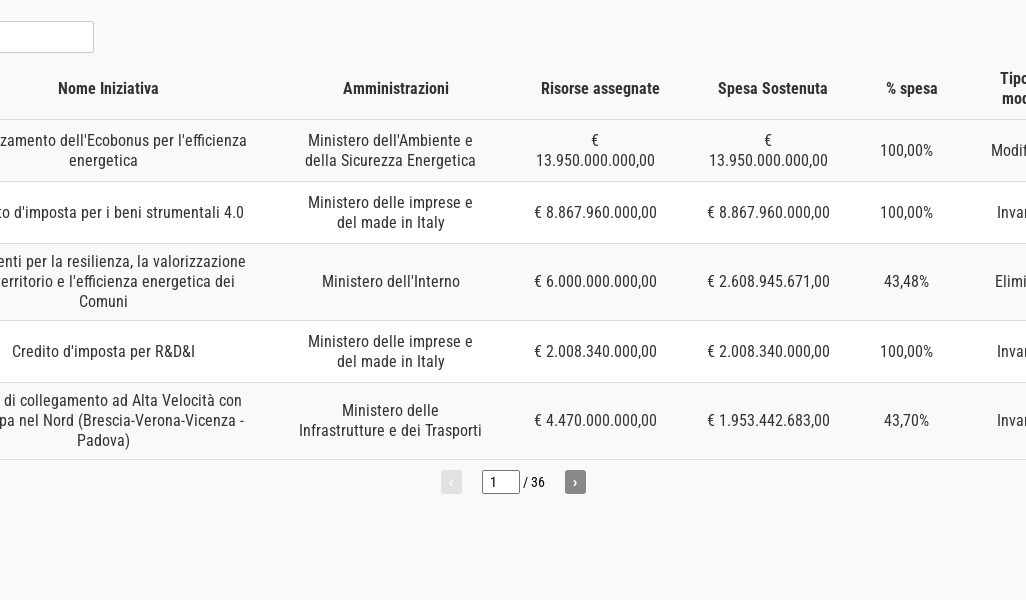Sort by Nome Iniziativa column header
Image resolution: width=1026 pixels, height=600 pixels.
coord(108,89)
